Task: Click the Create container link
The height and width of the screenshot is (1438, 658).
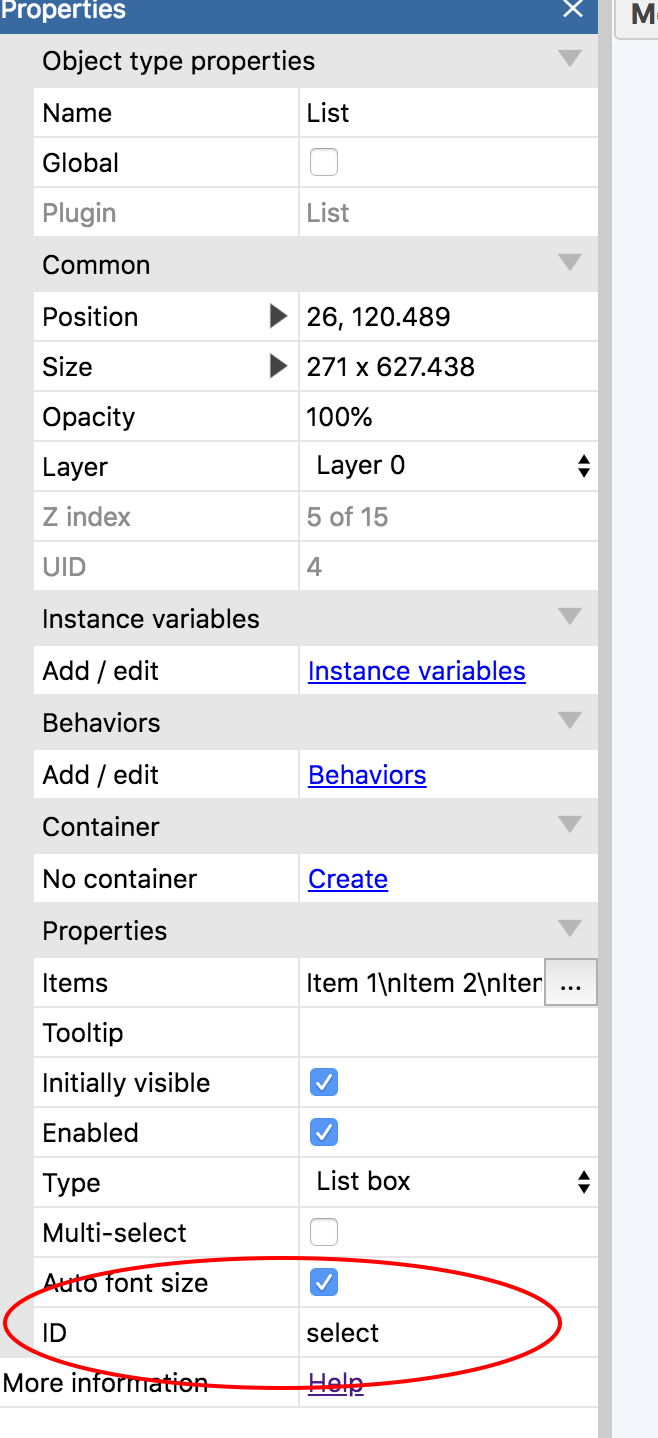Action: [x=348, y=879]
